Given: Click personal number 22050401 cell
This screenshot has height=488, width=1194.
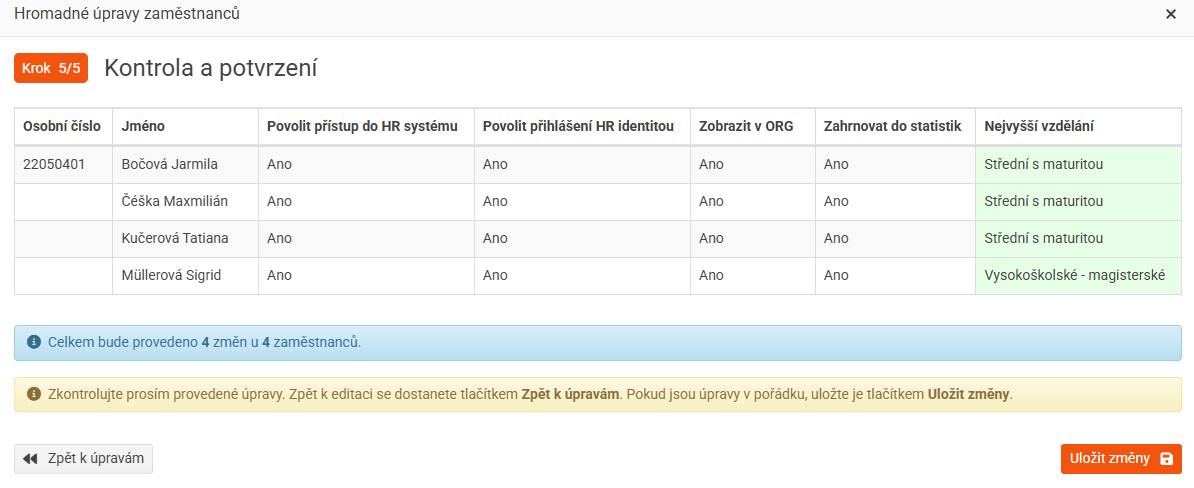Looking at the screenshot, I should 55,164.
